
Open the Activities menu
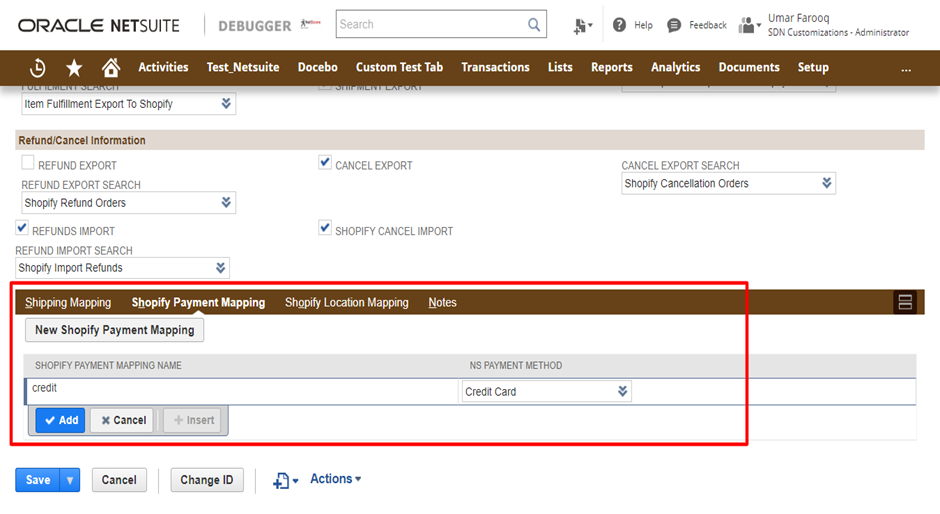(x=163, y=67)
